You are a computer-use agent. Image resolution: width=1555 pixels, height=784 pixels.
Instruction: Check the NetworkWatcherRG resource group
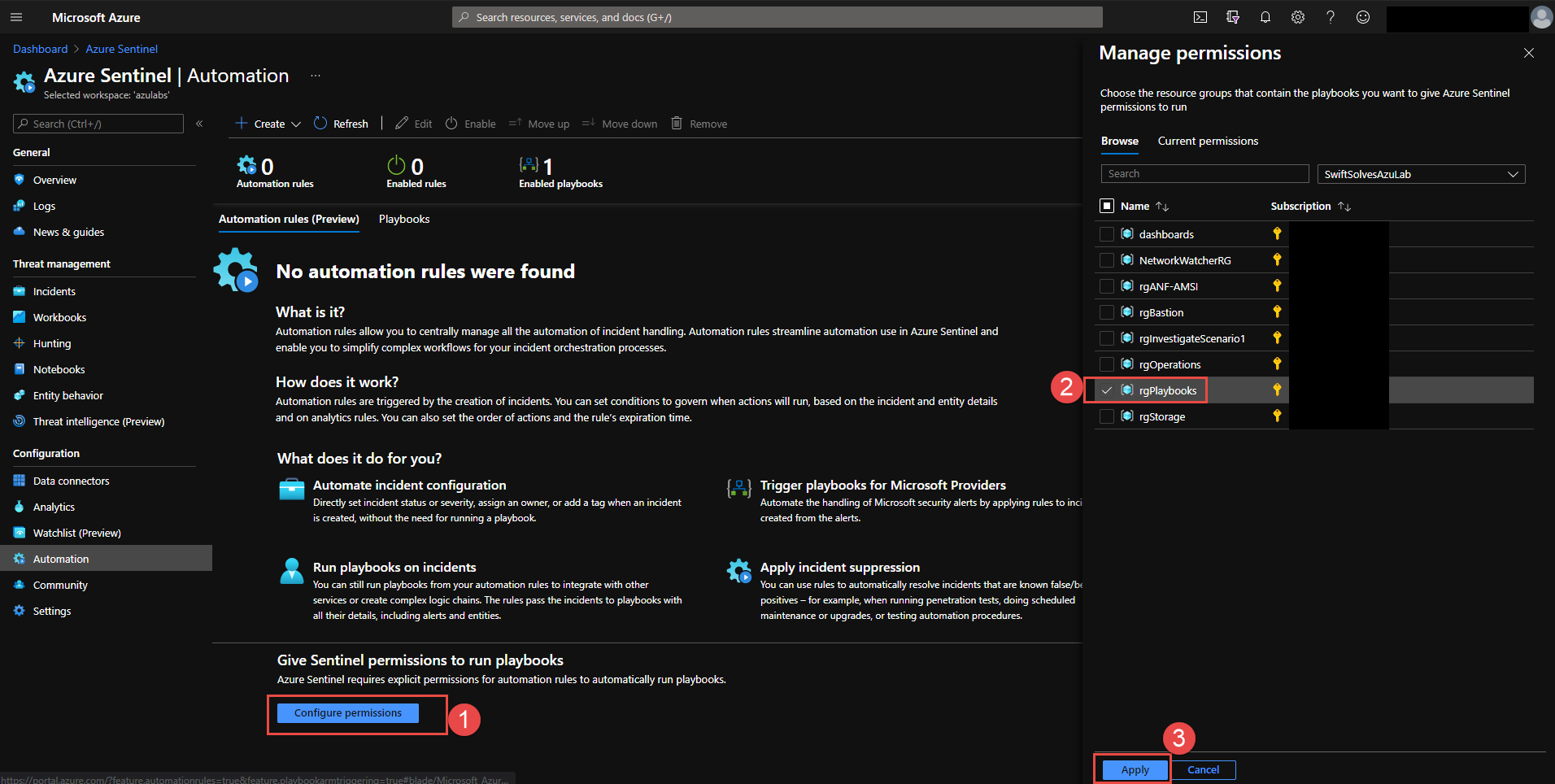click(1107, 260)
